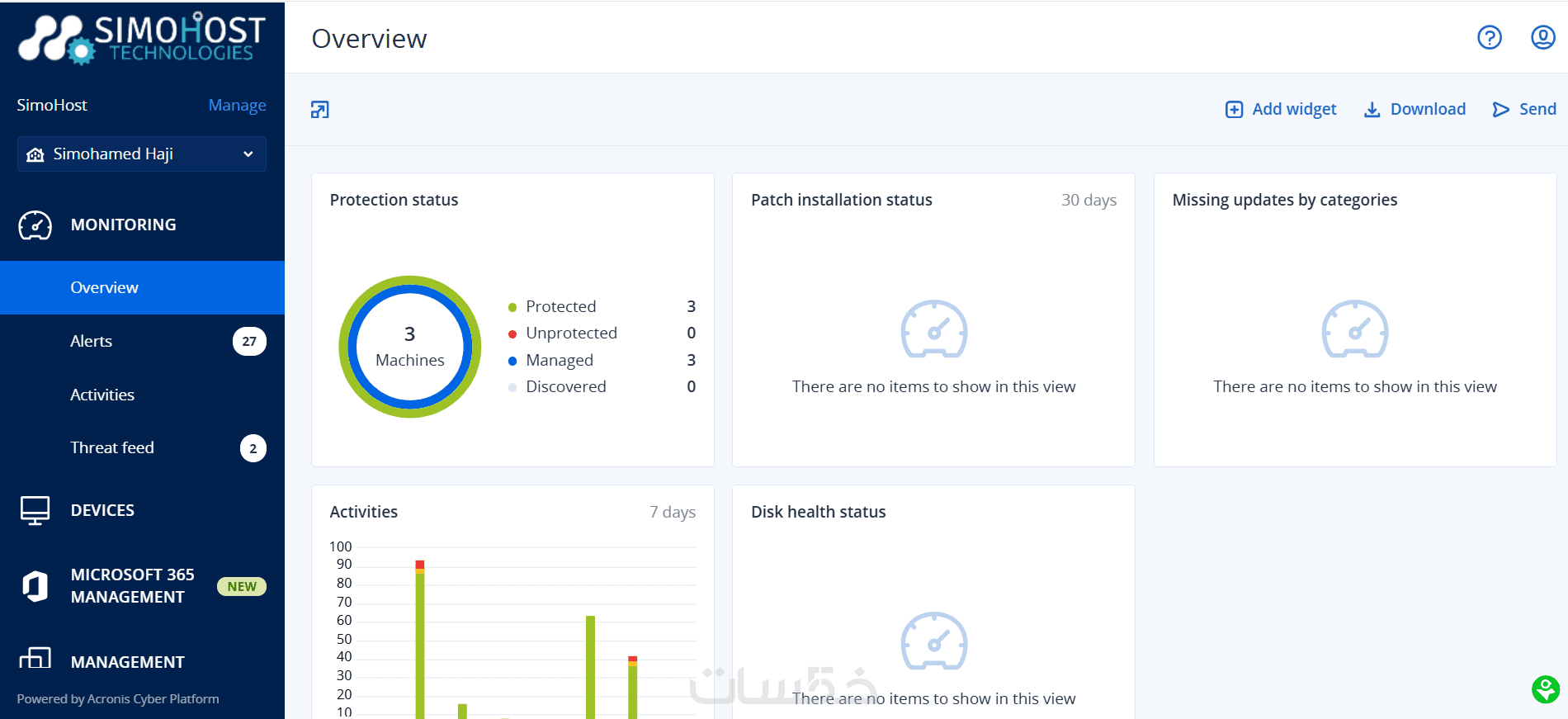Viewport: 1568px width, 719px height.
Task: Click the Download button
Action: tap(1415, 110)
